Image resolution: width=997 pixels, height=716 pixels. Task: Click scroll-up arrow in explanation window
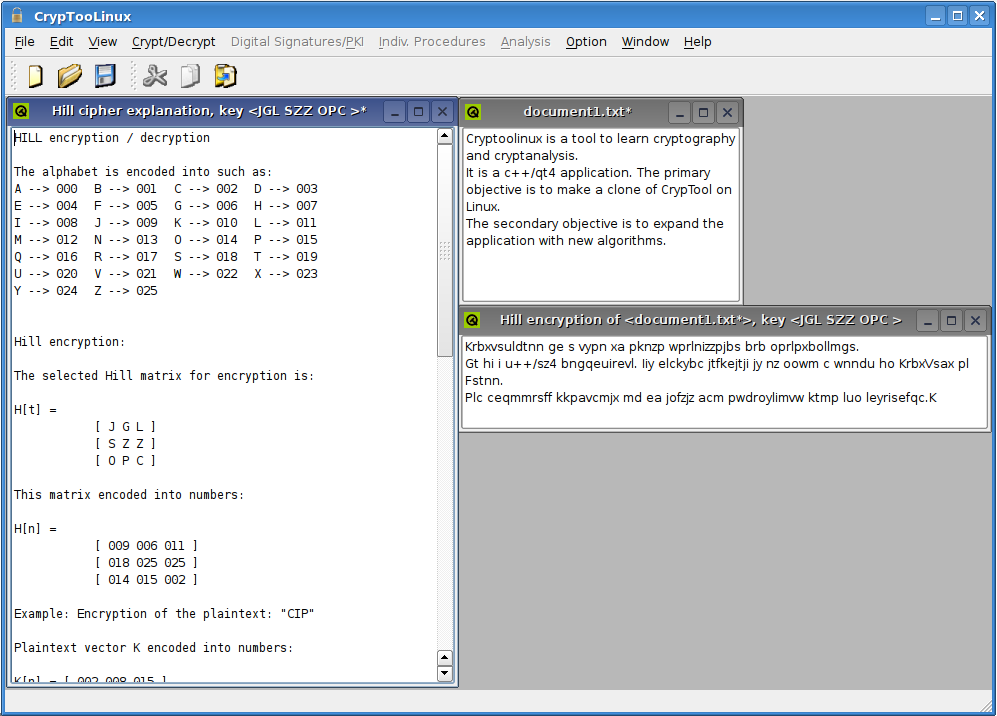coord(444,136)
